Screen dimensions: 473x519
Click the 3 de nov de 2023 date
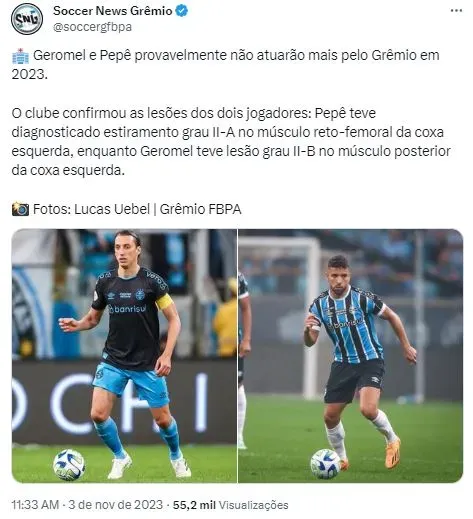(x=116, y=505)
